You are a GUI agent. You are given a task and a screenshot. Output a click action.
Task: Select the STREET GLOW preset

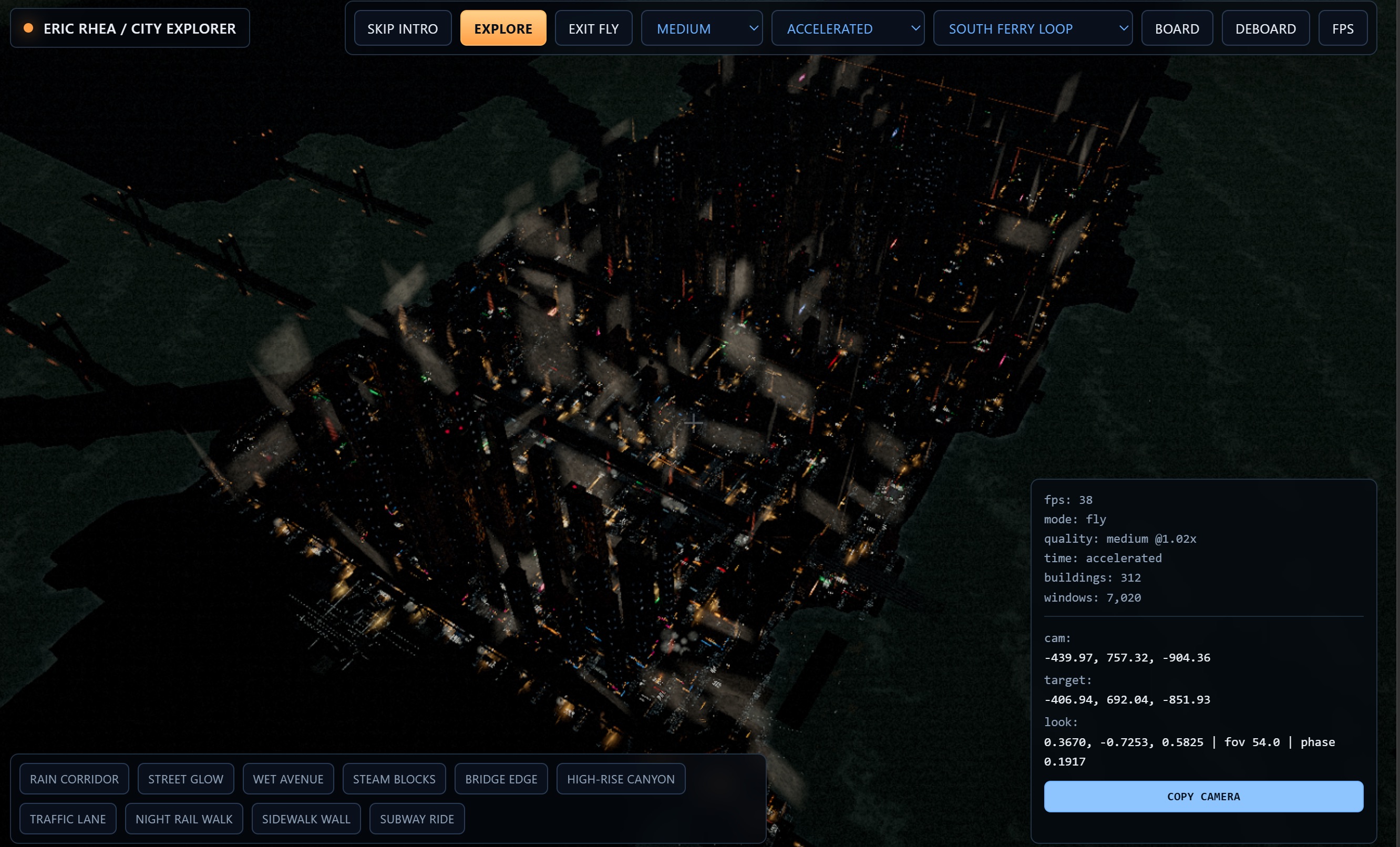pyautogui.click(x=186, y=779)
